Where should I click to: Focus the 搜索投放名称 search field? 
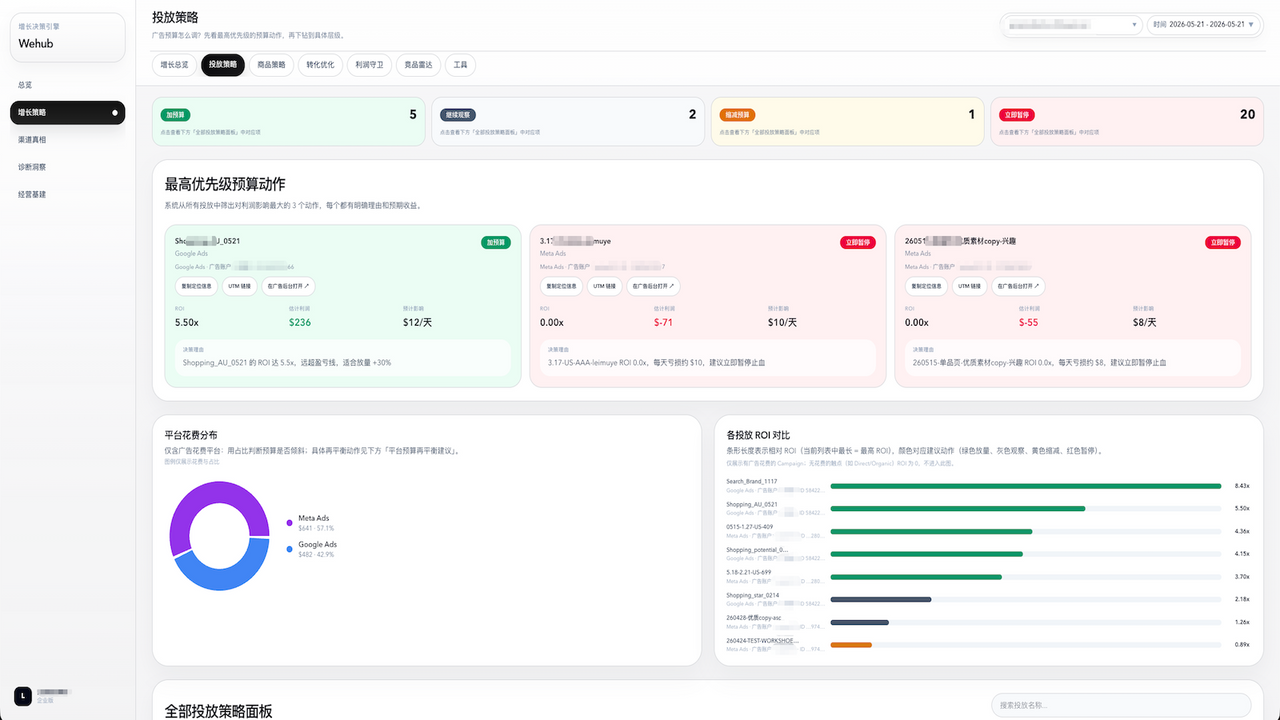click(1121, 705)
